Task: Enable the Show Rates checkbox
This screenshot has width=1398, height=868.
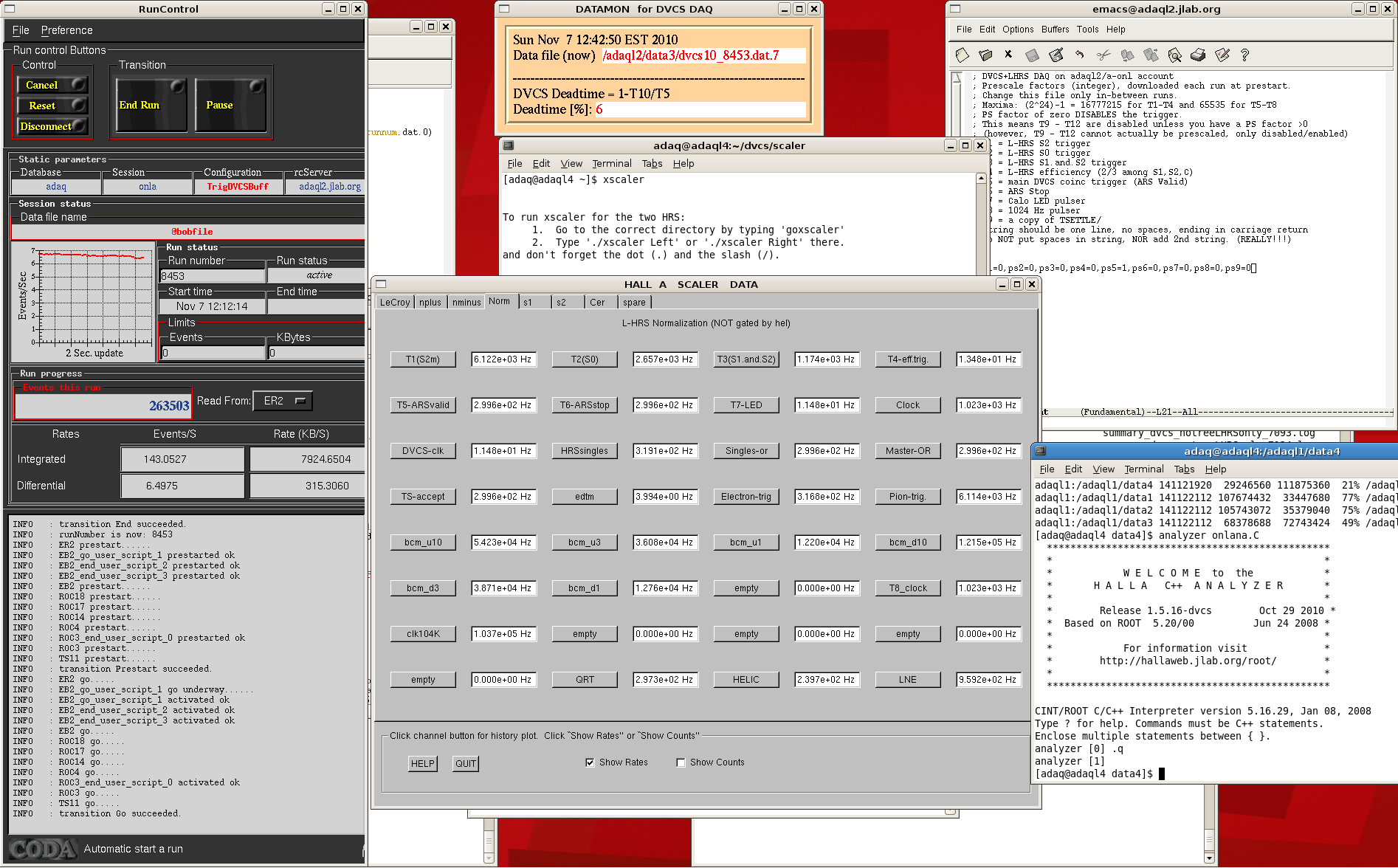Action: (x=590, y=762)
